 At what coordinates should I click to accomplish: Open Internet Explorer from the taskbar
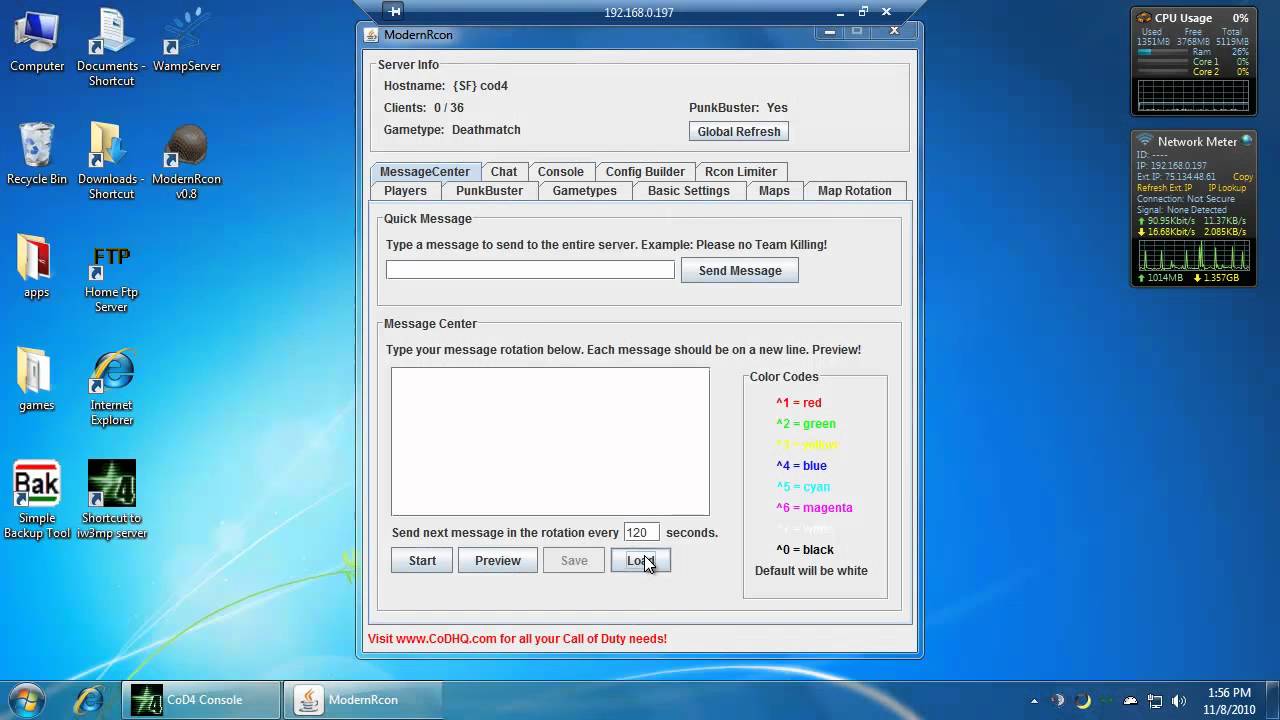click(89, 699)
